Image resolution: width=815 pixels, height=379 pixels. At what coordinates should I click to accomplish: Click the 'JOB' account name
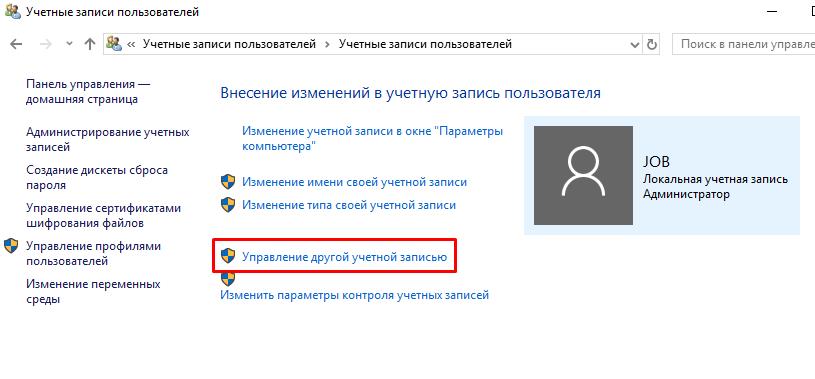coord(656,162)
